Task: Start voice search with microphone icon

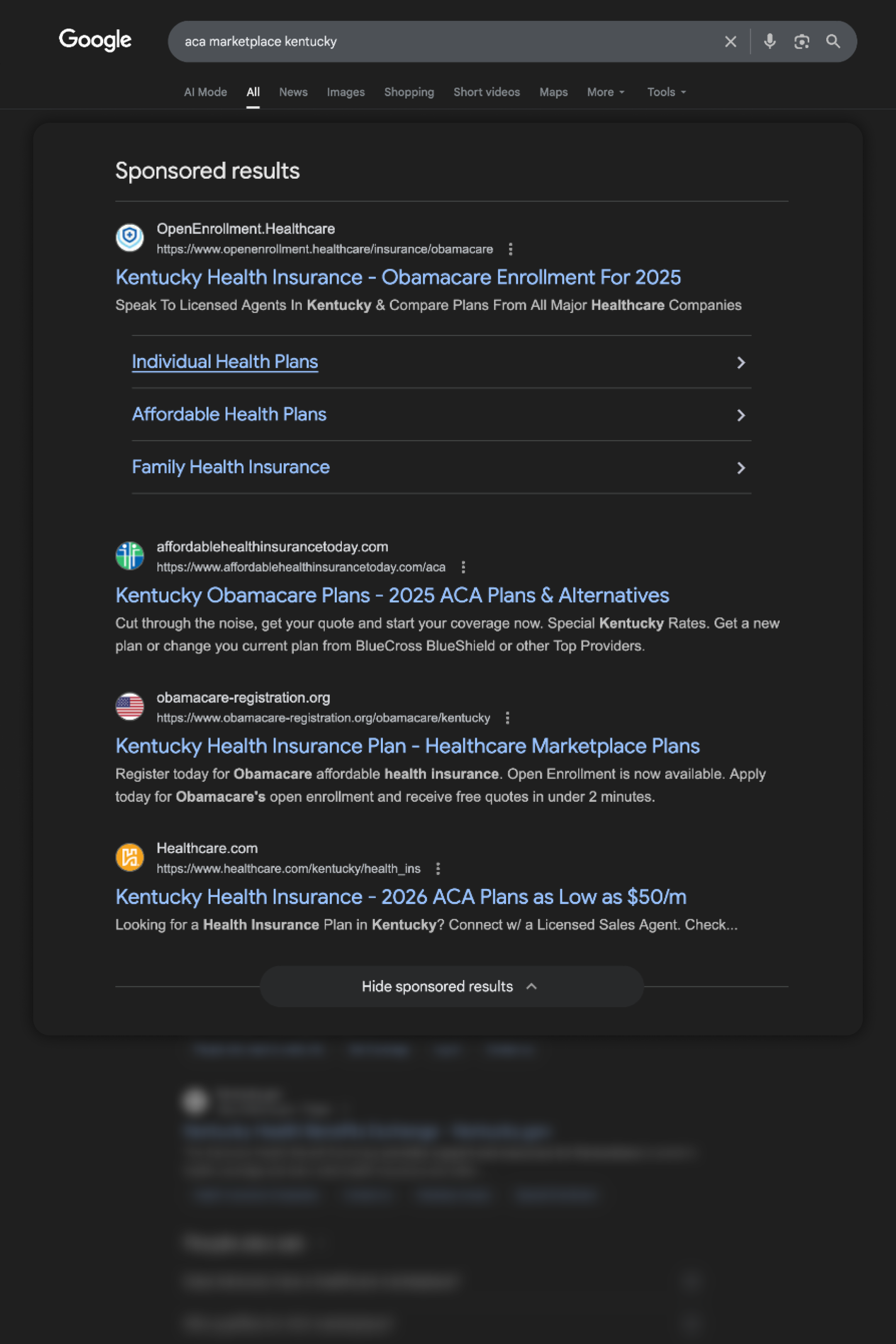Action: tap(769, 42)
